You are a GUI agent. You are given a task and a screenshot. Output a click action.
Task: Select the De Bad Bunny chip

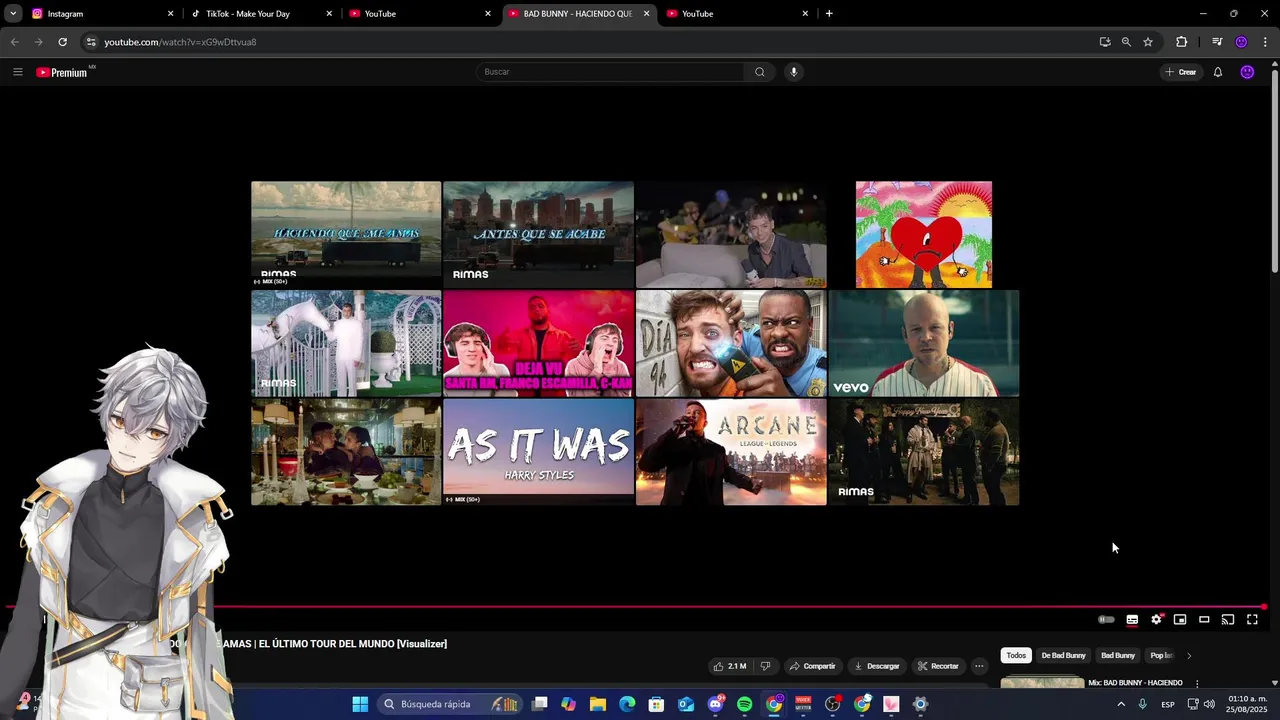click(x=1063, y=656)
